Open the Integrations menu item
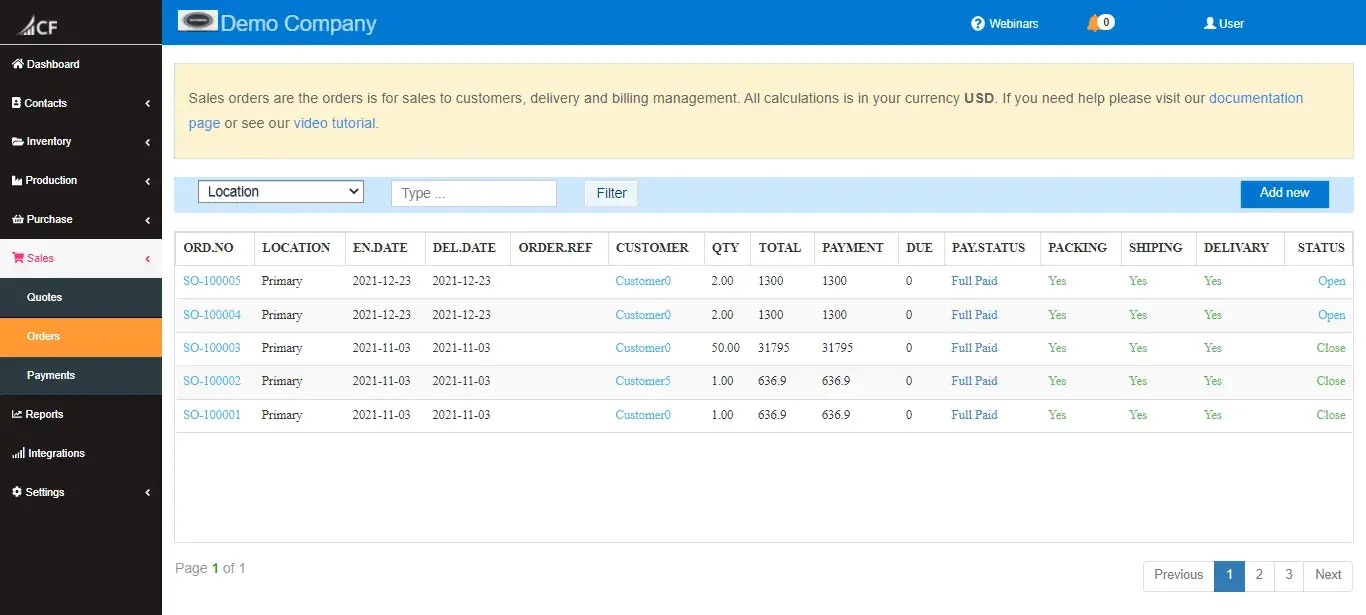Image resolution: width=1366 pixels, height=615 pixels. [x=81, y=453]
